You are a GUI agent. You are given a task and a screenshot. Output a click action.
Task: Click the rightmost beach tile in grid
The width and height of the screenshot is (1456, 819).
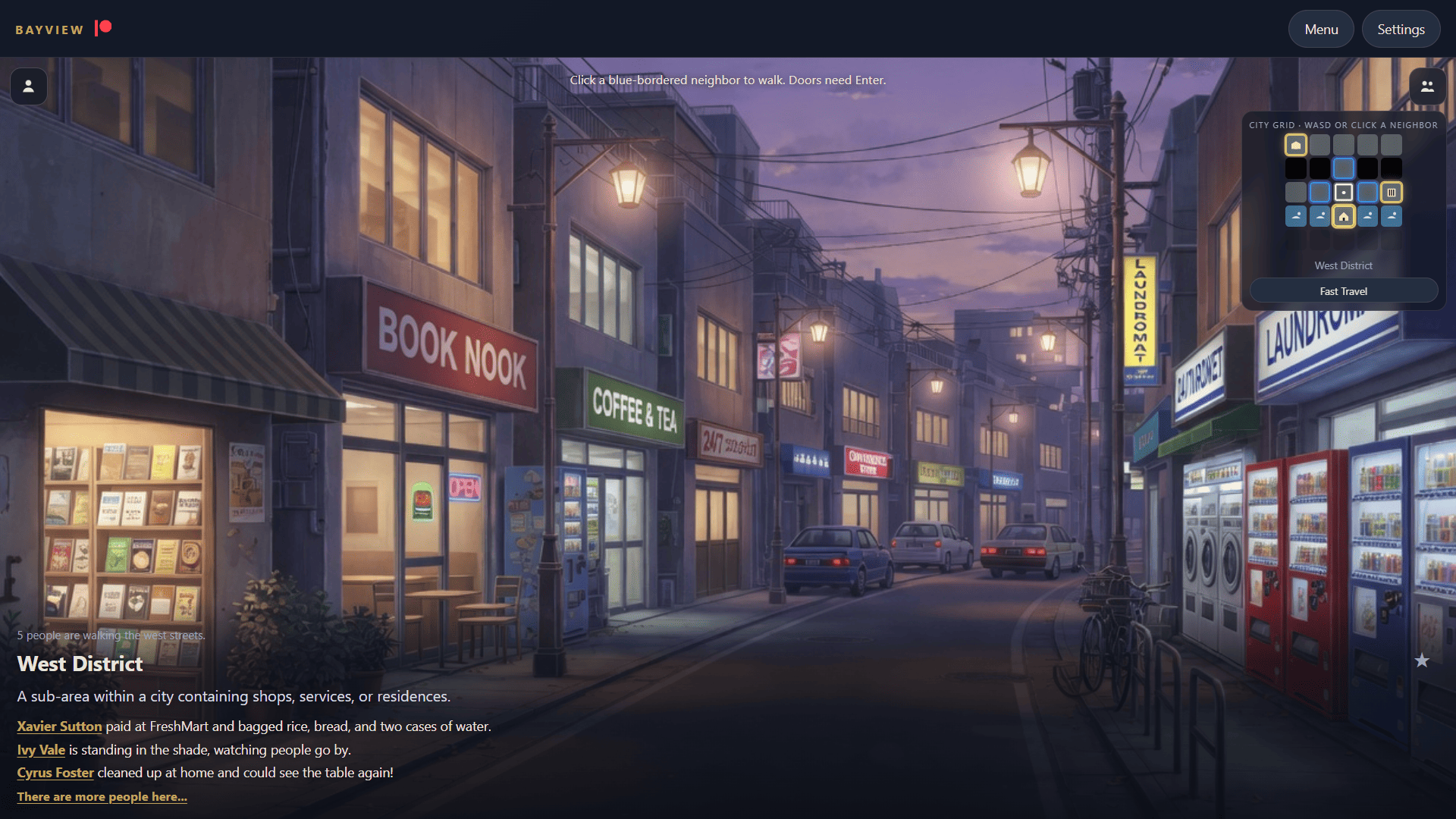1392,217
